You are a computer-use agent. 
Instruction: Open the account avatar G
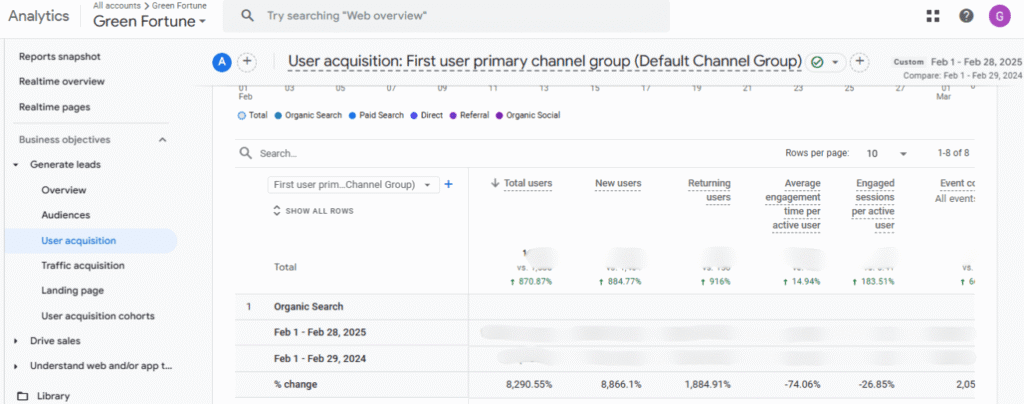point(998,16)
